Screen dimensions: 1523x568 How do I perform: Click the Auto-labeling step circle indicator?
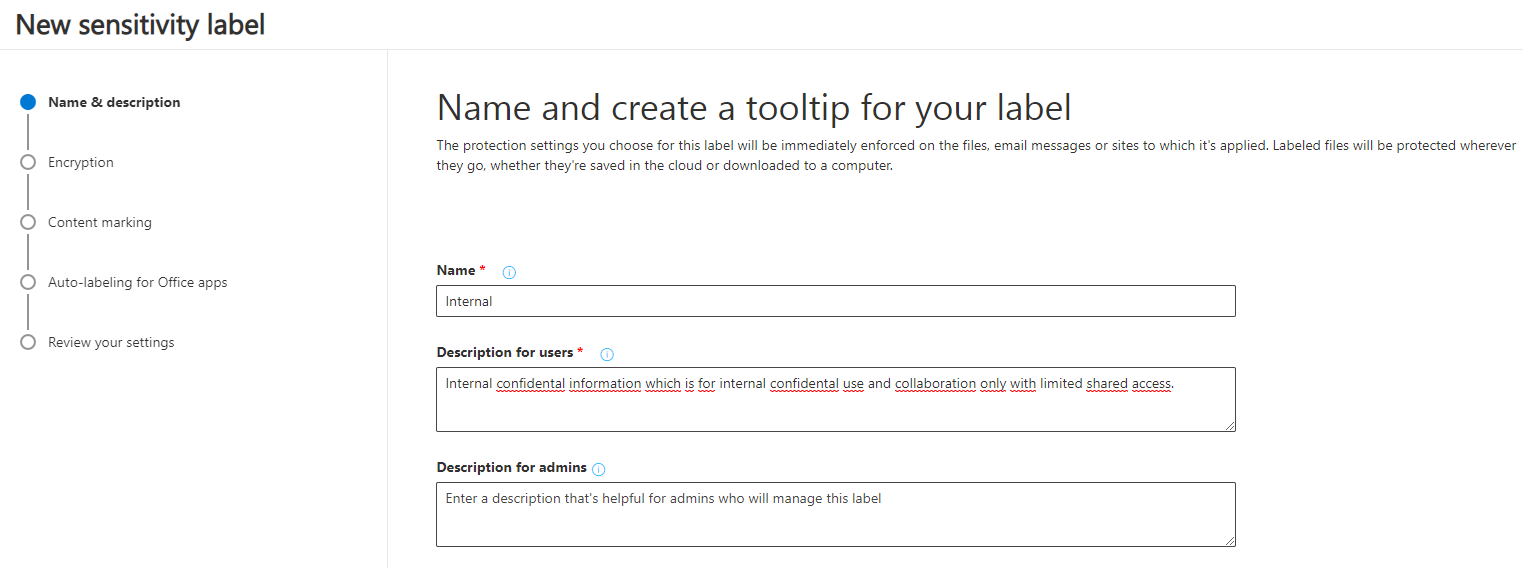point(28,282)
